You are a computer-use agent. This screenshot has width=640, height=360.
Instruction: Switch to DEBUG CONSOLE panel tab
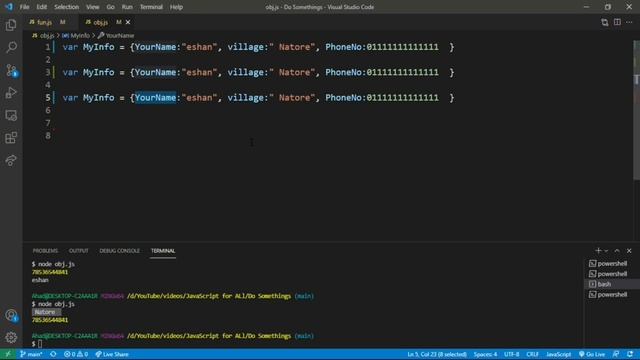click(120, 251)
